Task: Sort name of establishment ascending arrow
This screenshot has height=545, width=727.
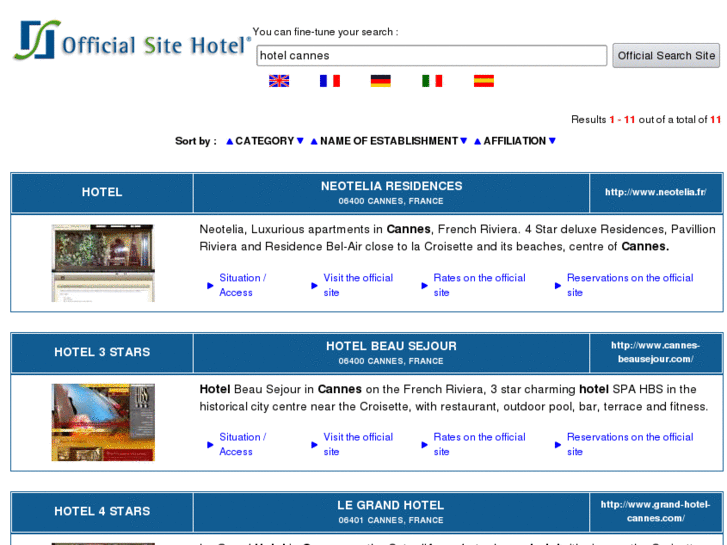Action: click(314, 141)
